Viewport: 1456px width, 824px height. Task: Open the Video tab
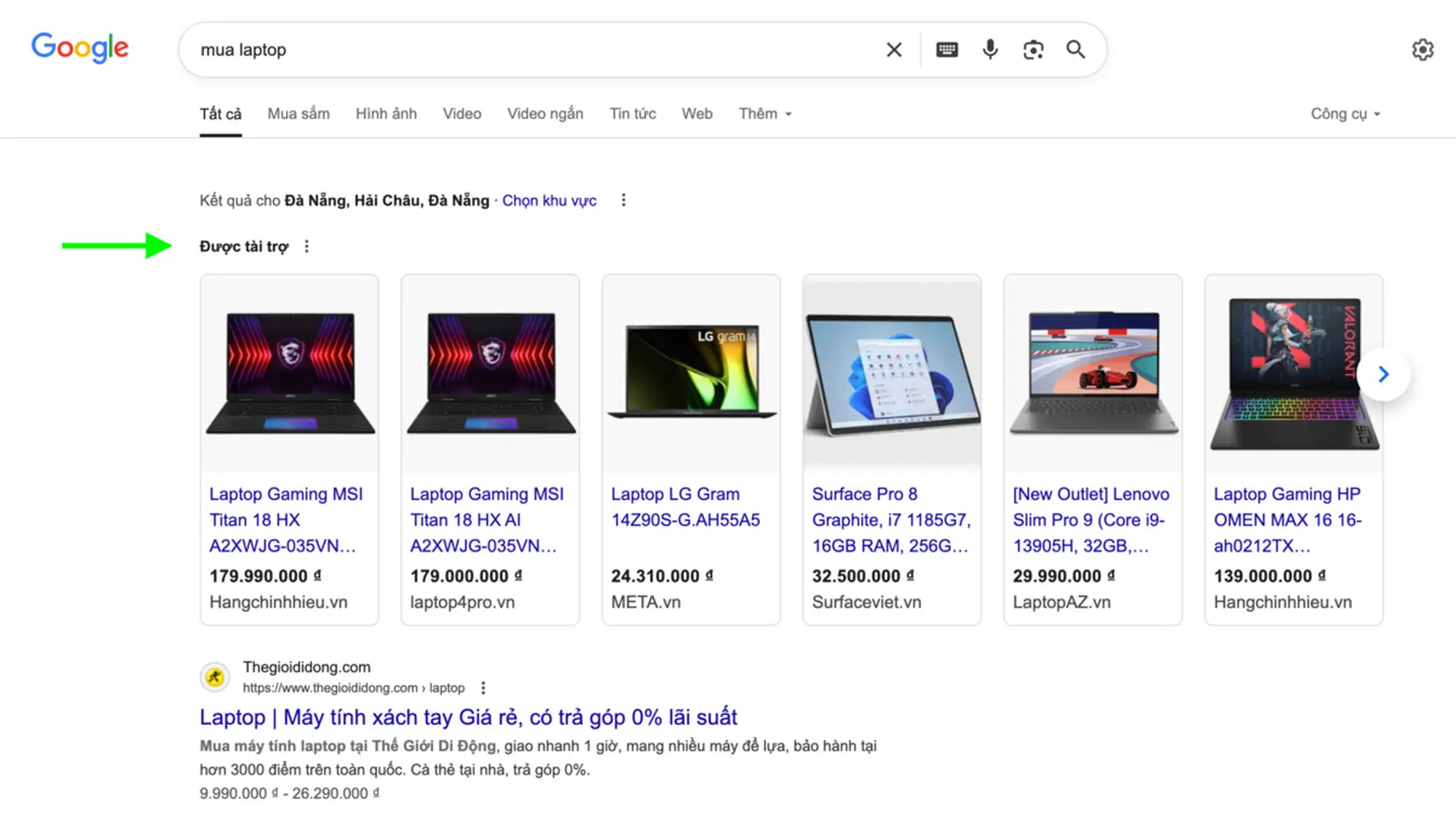(x=462, y=114)
